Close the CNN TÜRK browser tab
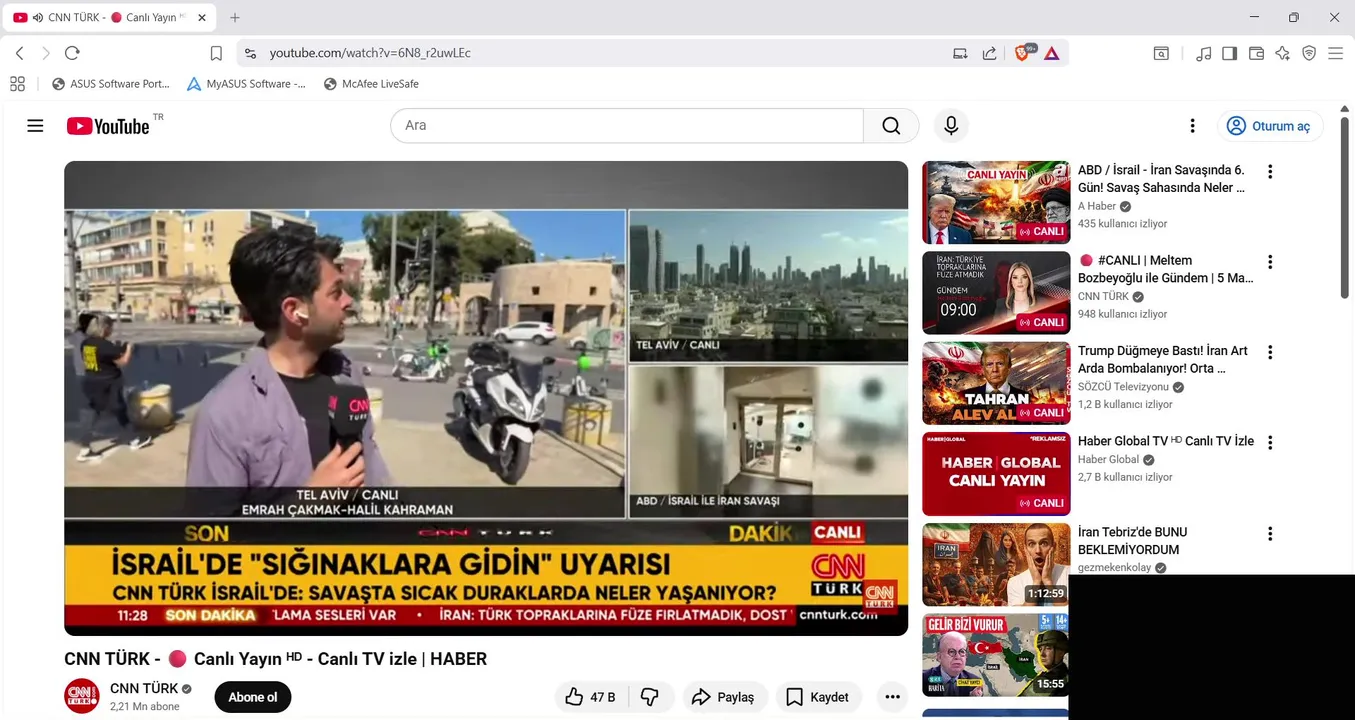1355x720 pixels. coord(202,18)
